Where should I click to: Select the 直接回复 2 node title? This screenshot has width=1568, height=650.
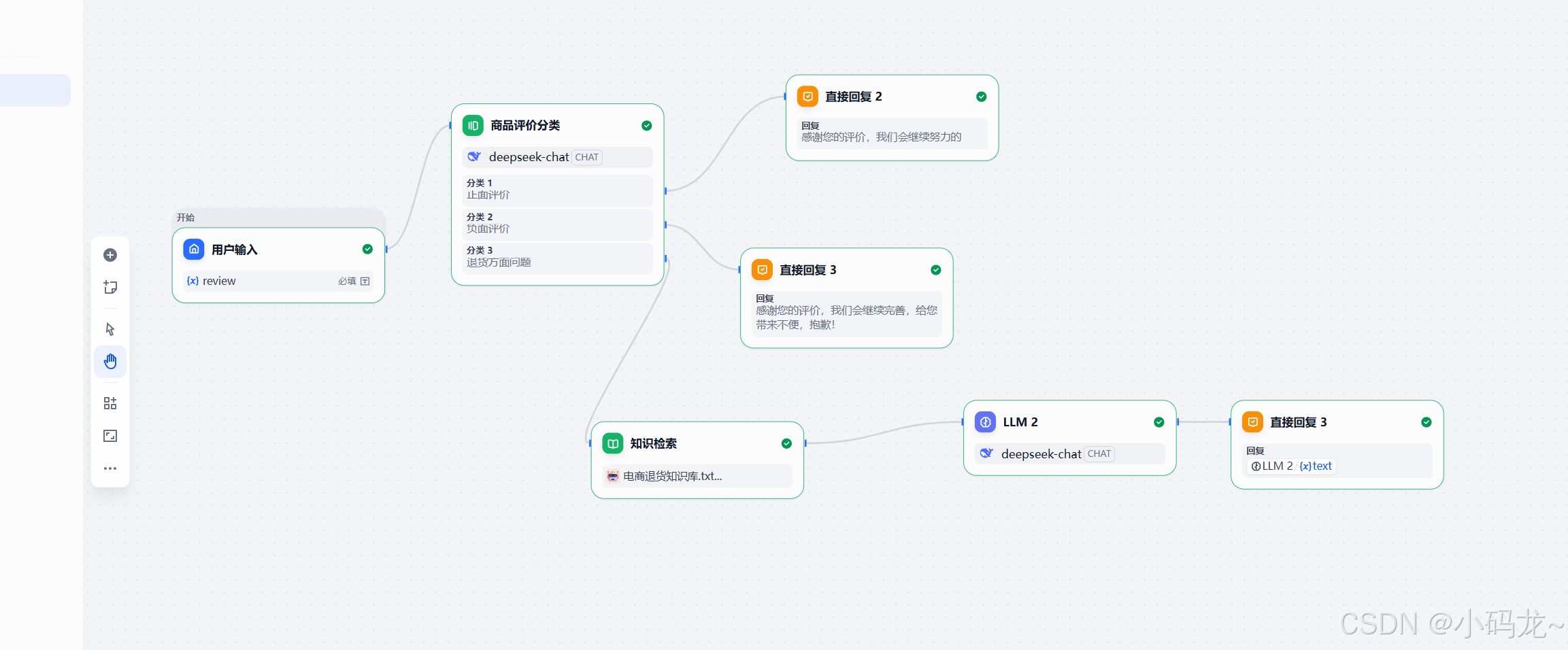(x=854, y=97)
